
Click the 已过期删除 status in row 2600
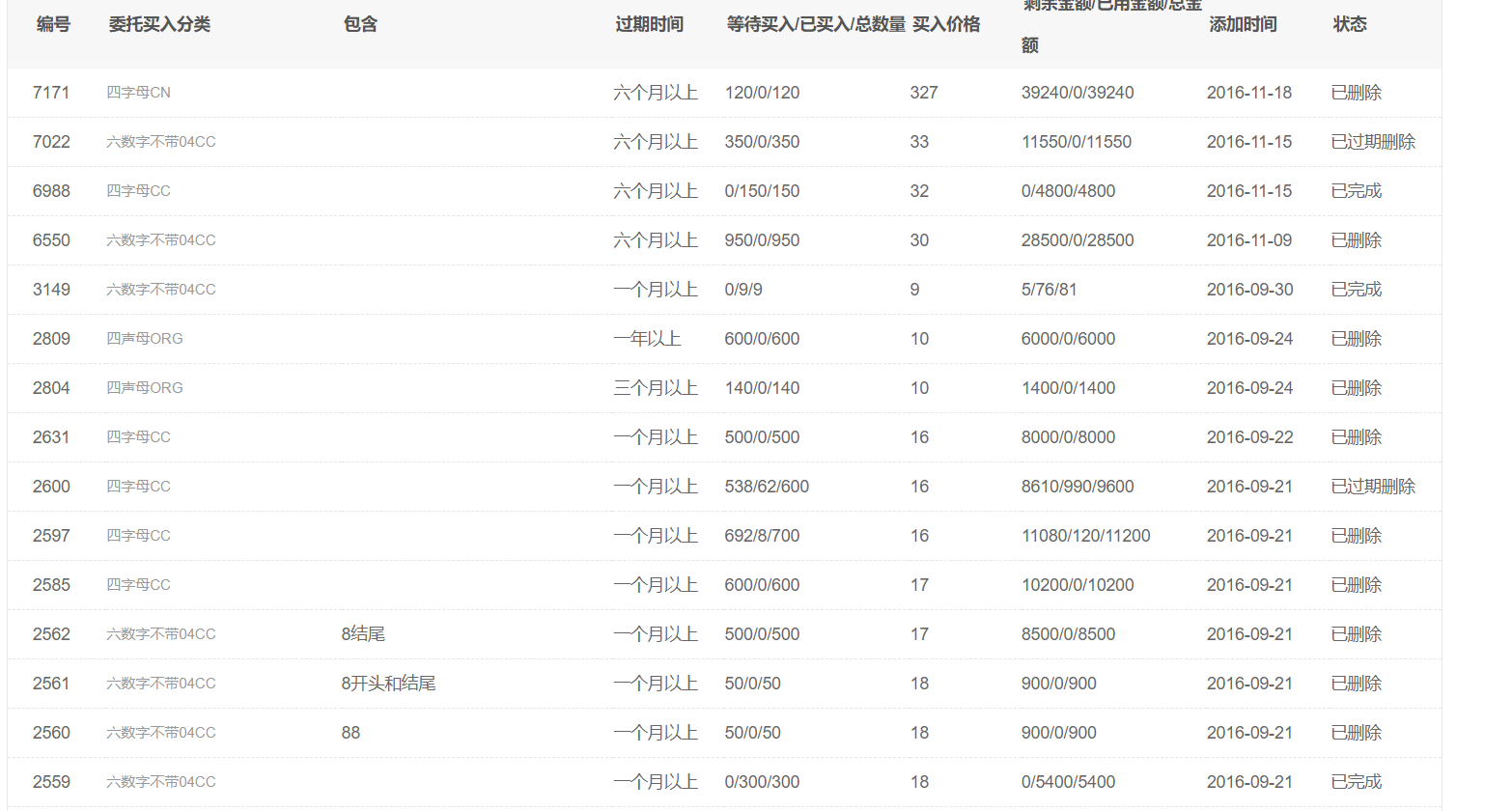point(1372,487)
